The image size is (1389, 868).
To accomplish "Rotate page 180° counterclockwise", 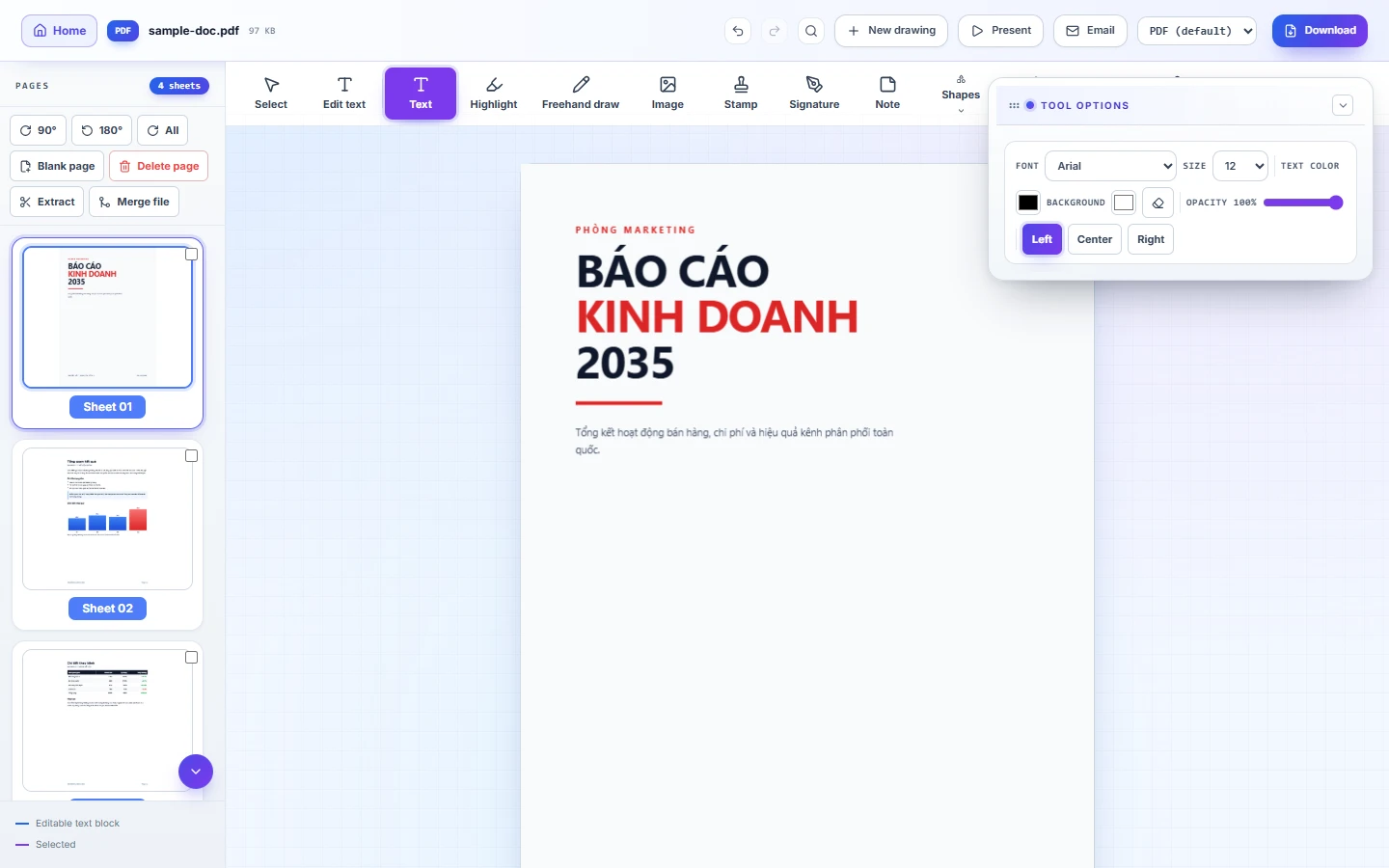I will coord(101,130).
